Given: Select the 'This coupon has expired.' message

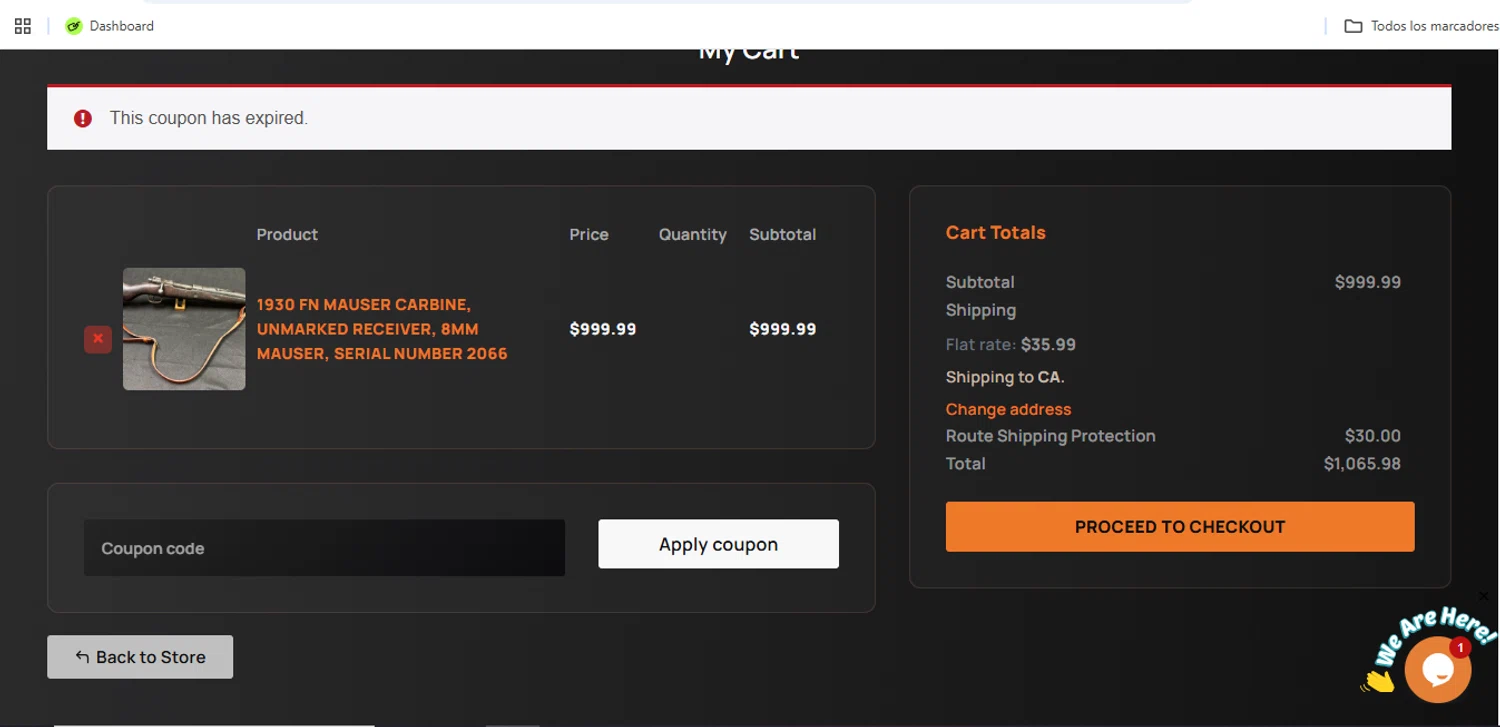Looking at the screenshot, I should point(209,118).
